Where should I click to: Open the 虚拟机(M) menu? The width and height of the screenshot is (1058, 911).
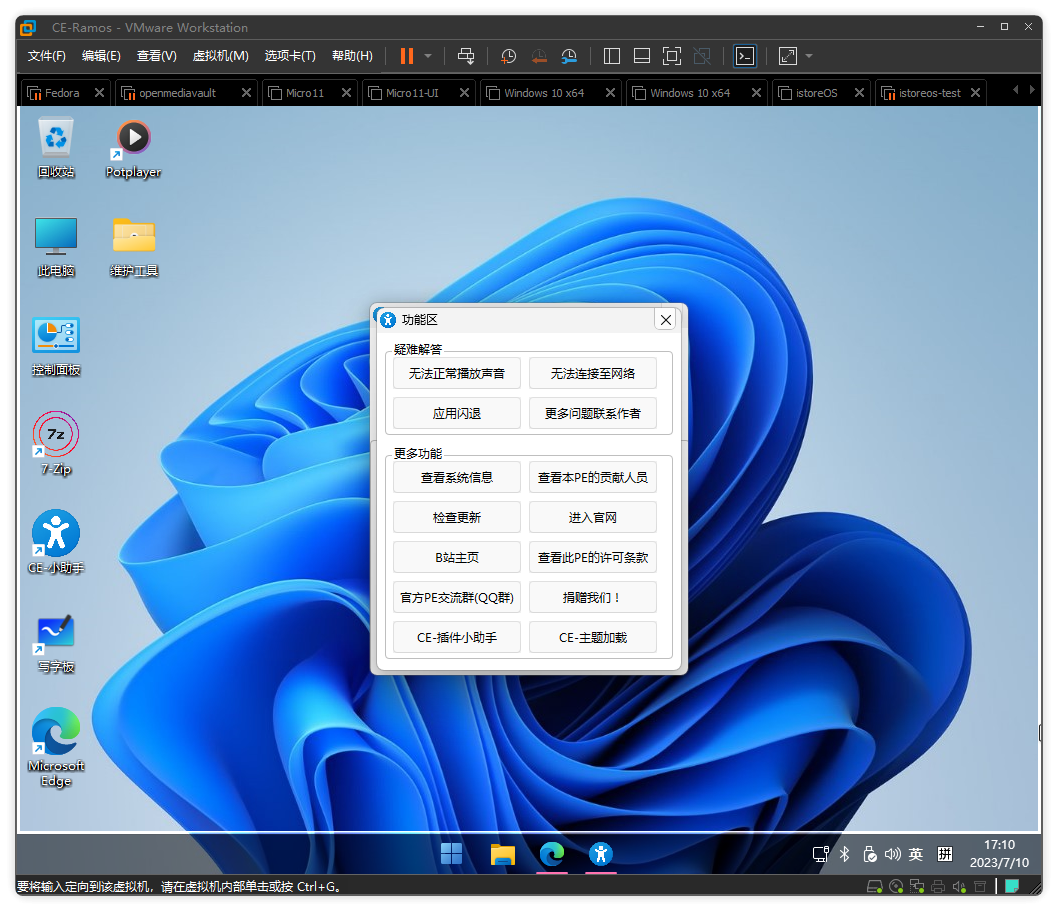click(220, 56)
